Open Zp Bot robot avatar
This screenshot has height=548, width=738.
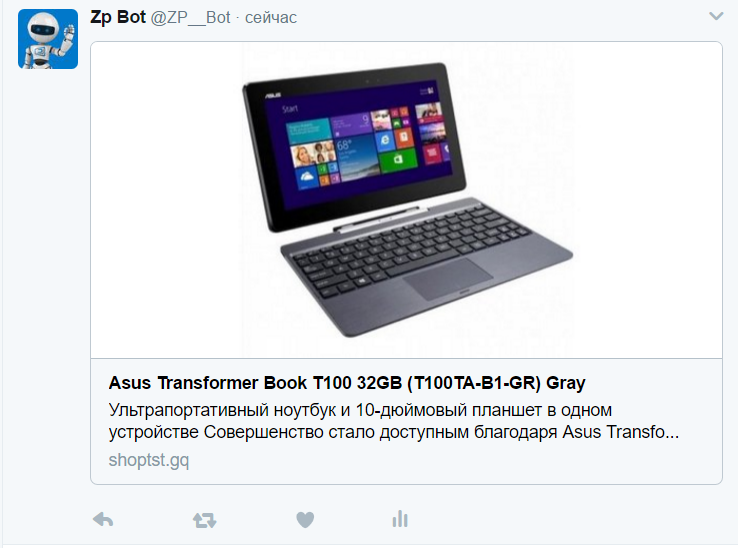[x=48, y=39]
